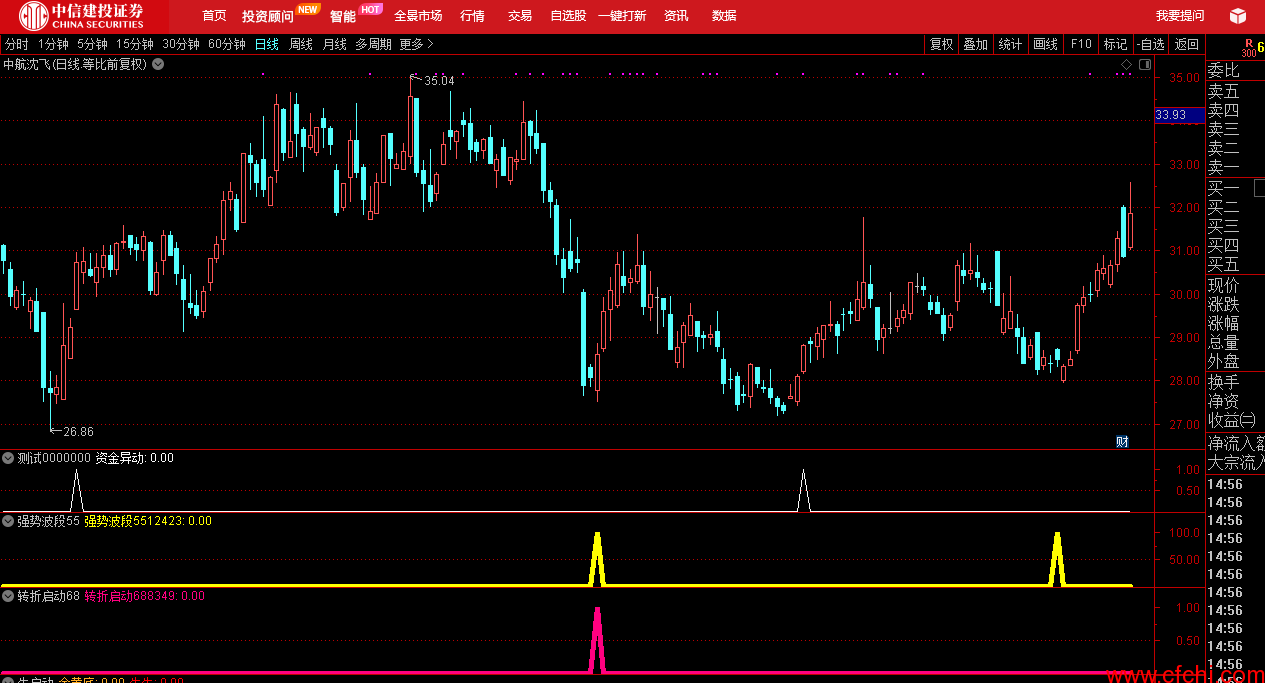Click the 35.04 high price label
Screen dimensions: 1265x683
pyautogui.click(x=439, y=80)
